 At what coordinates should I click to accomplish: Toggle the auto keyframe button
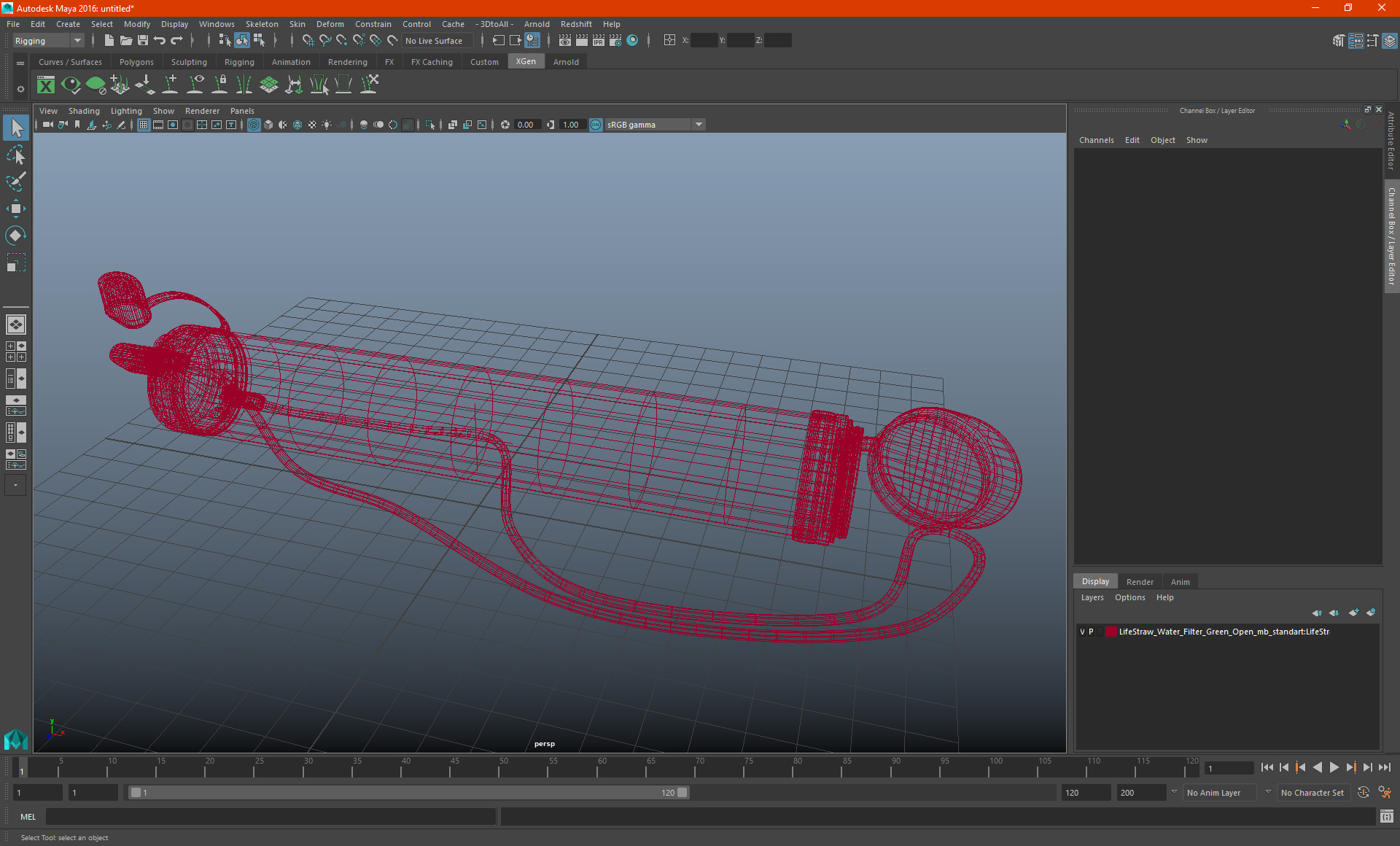point(1364,793)
